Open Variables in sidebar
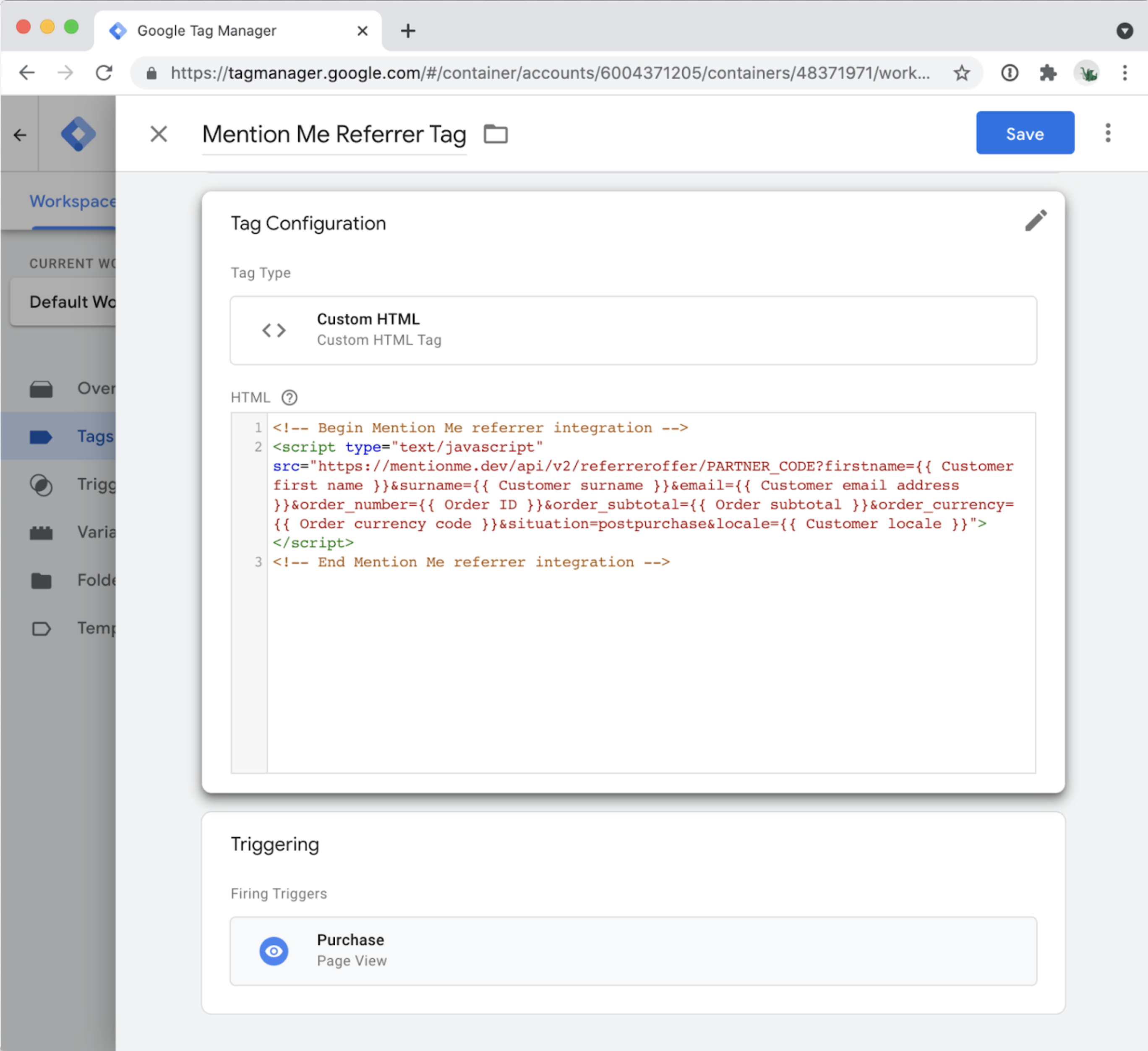This screenshot has height=1051, width=1148. pos(58,532)
